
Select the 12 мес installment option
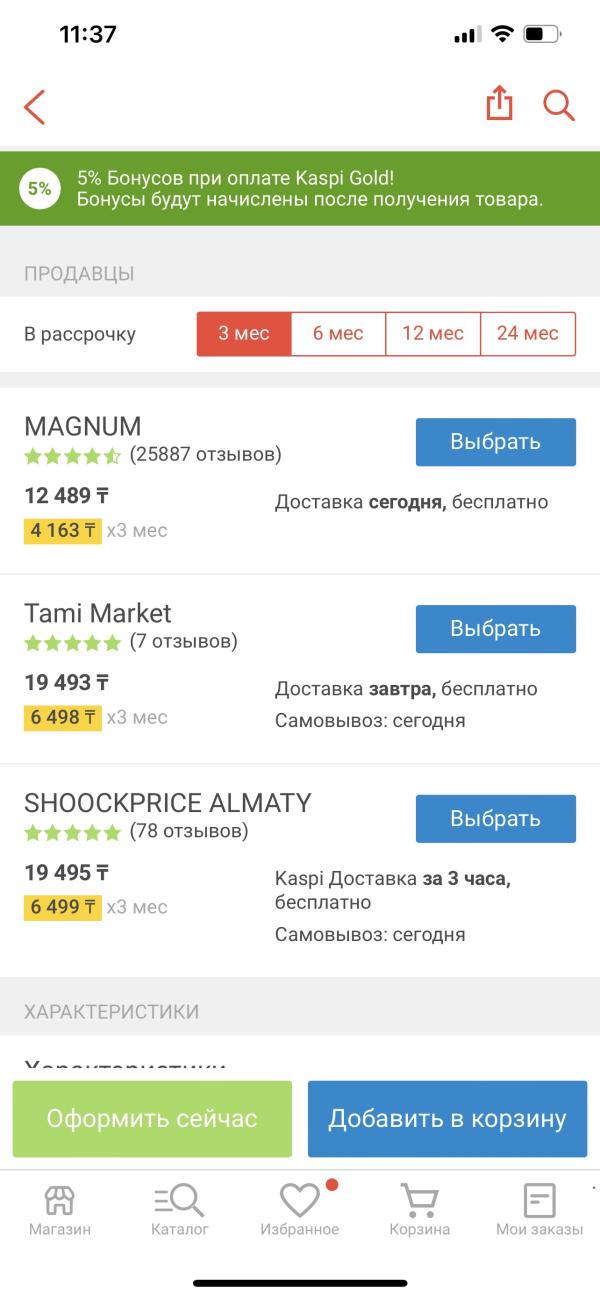click(x=433, y=333)
